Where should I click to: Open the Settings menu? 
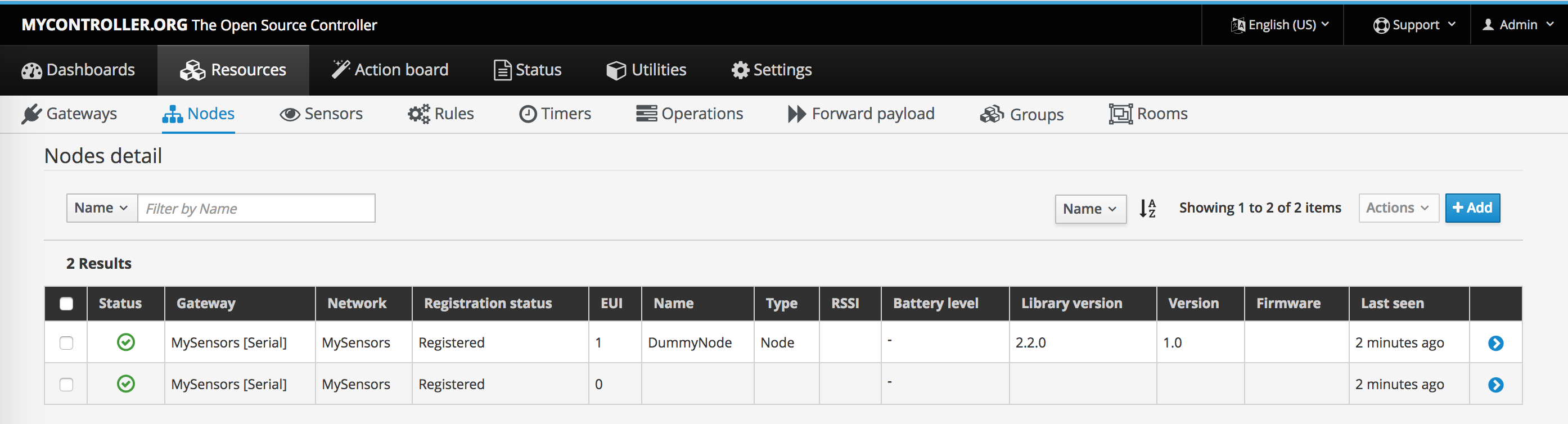[771, 70]
